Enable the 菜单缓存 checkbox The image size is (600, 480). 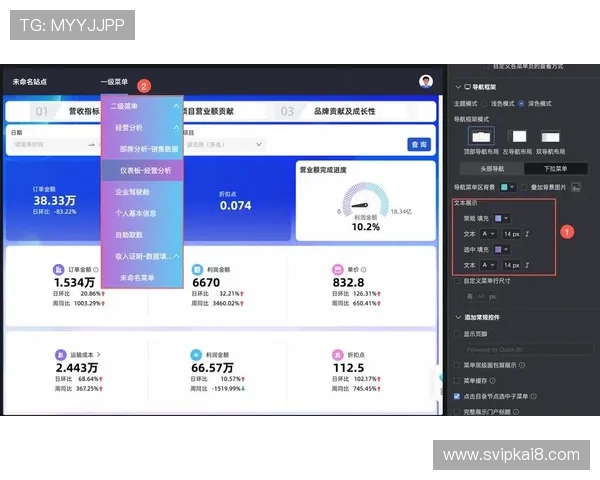457,381
